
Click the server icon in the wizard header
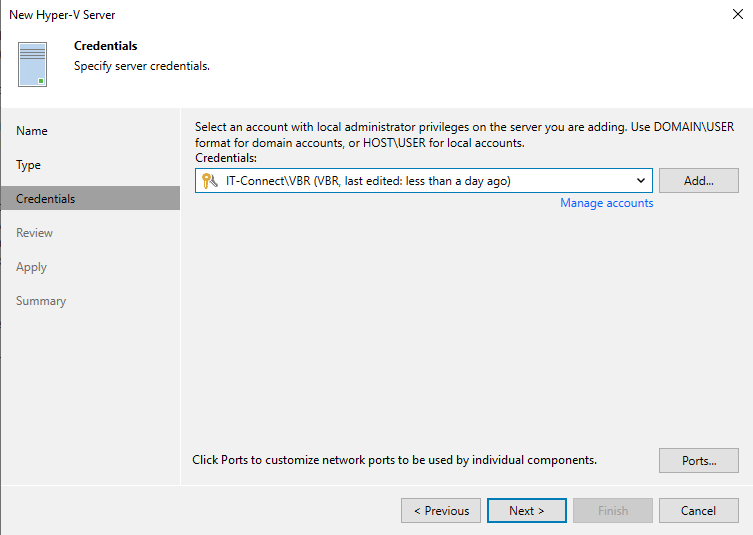tap(32, 64)
